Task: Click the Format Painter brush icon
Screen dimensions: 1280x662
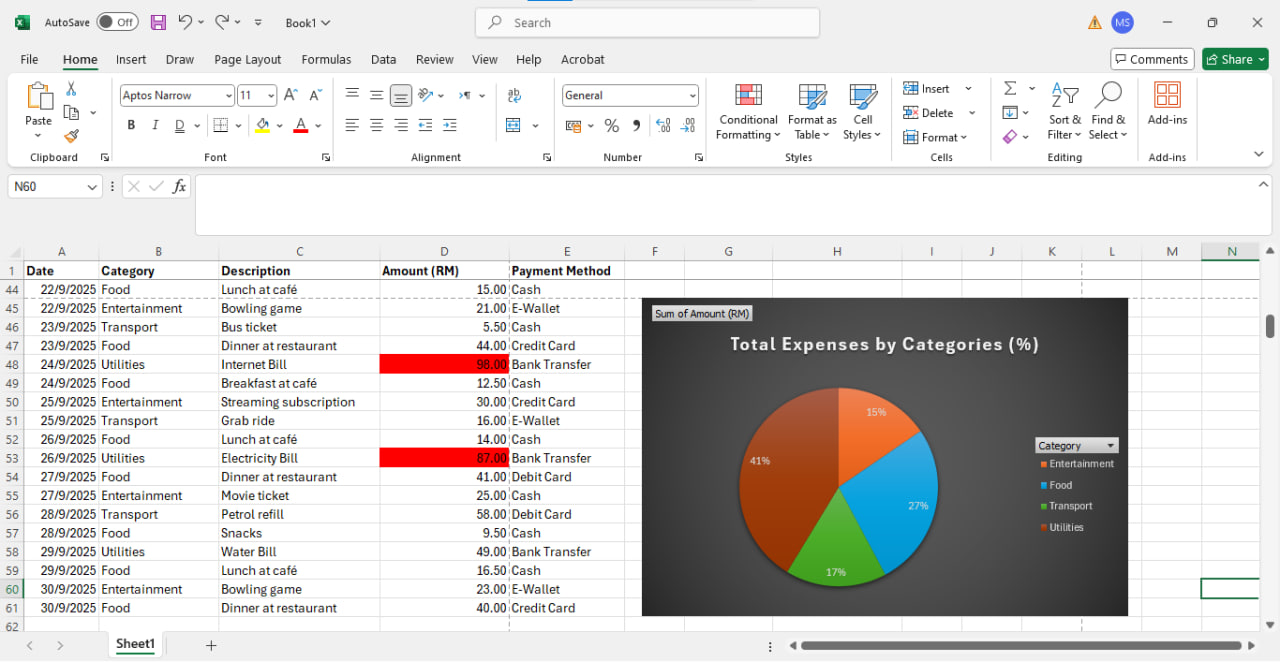Action: (x=71, y=136)
